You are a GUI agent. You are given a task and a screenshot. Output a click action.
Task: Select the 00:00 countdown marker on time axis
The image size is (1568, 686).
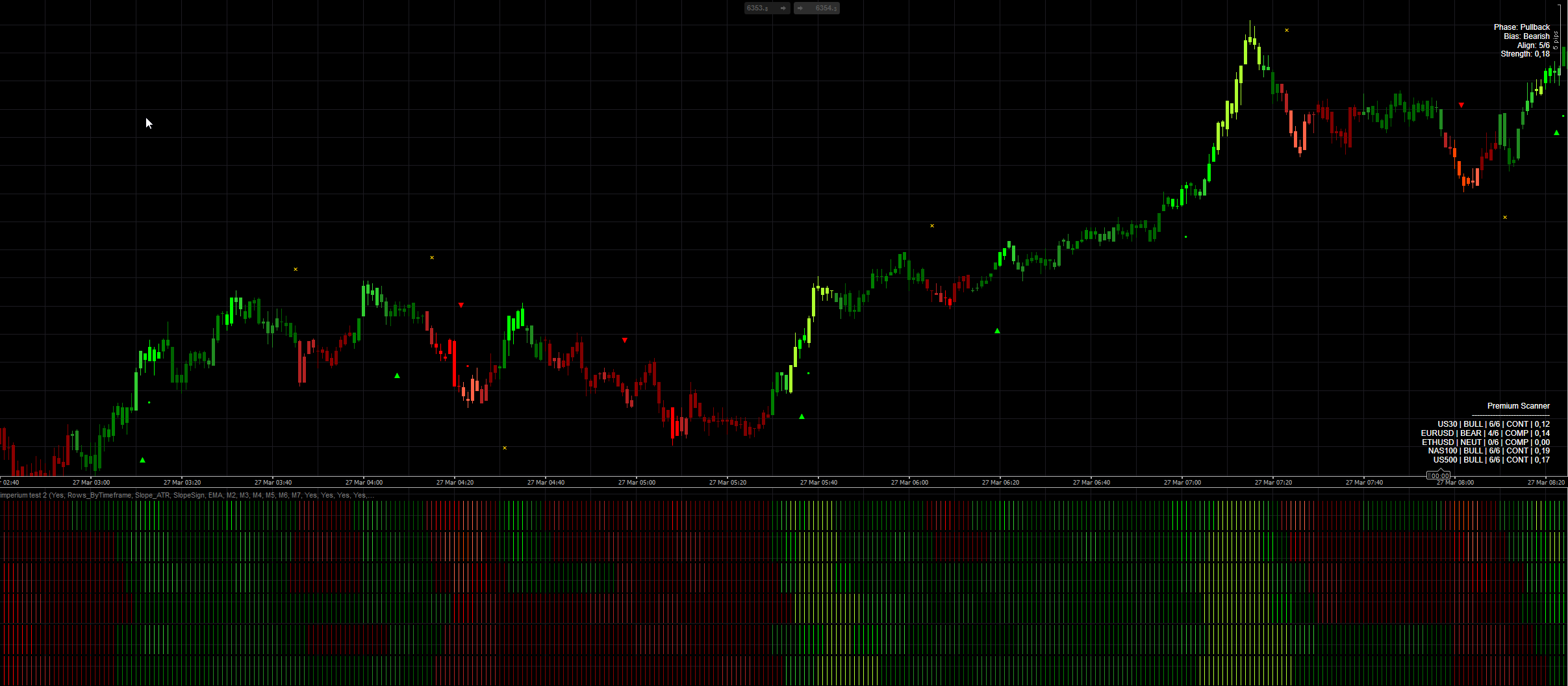click(x=1440, y=476)
